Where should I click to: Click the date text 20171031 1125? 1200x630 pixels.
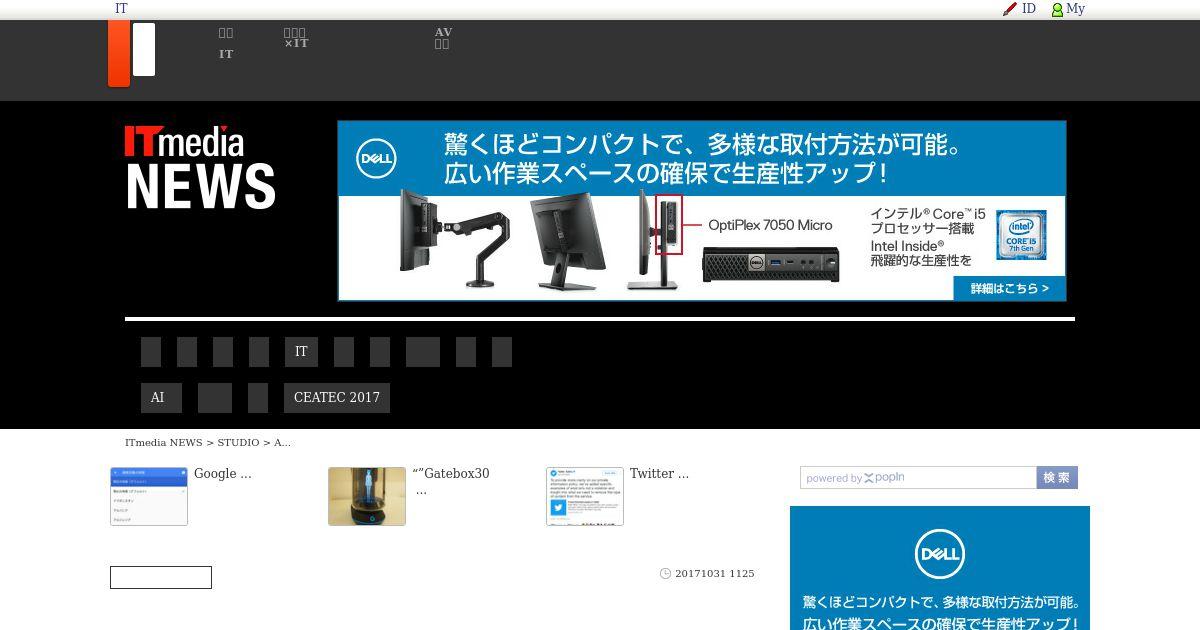715,574
